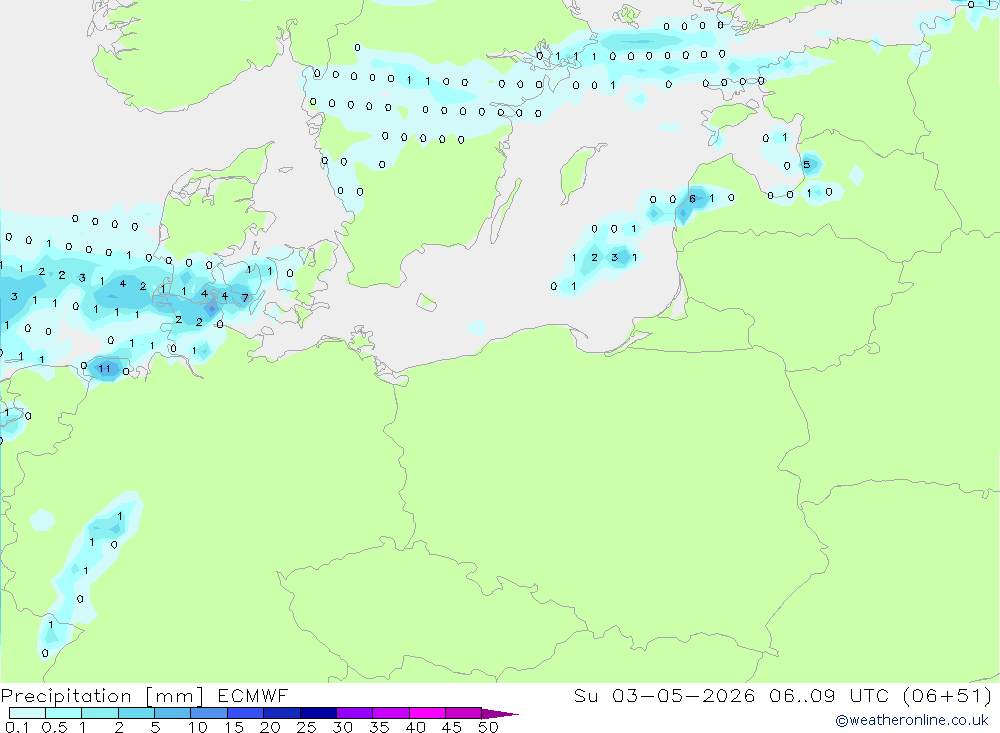The width and height of the screenshot is (1000, 733).
Task: Pick the 5–10 mm blue legend swatch
Action: click(173, 713)
